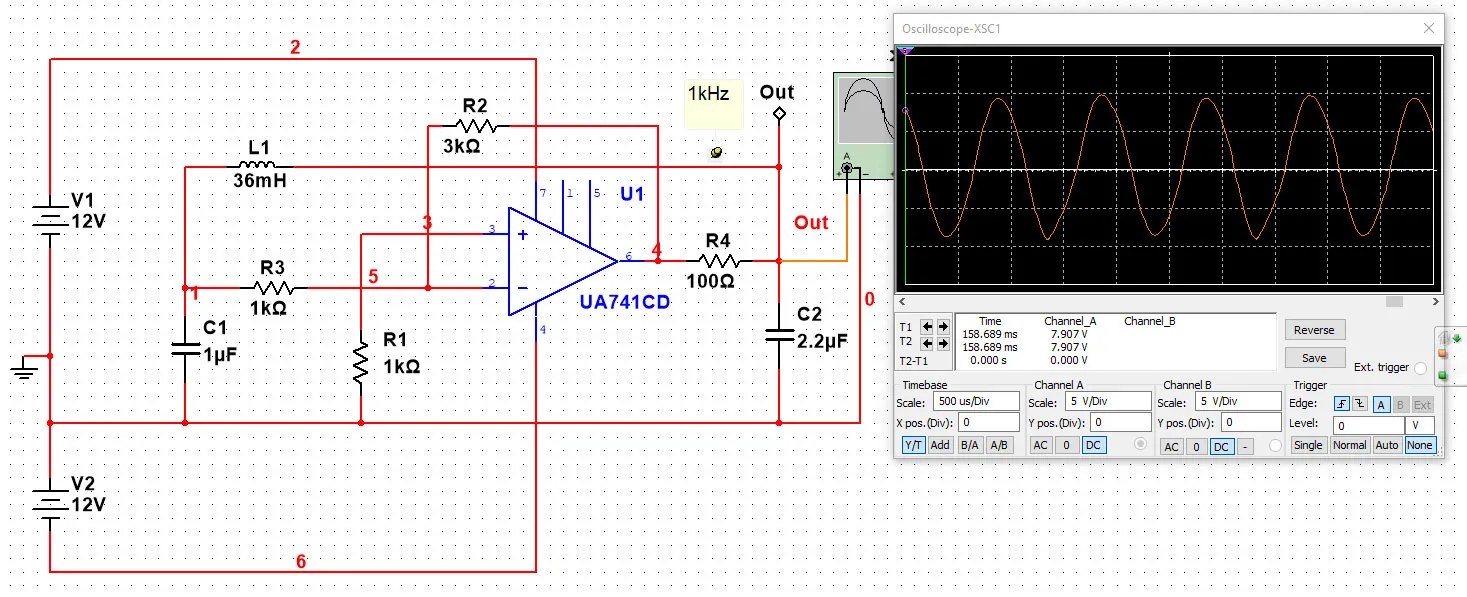Screen dimensions: 1467x597
Task: Click the UA741CD op-amp symbol
Action: tap(560, 260)
